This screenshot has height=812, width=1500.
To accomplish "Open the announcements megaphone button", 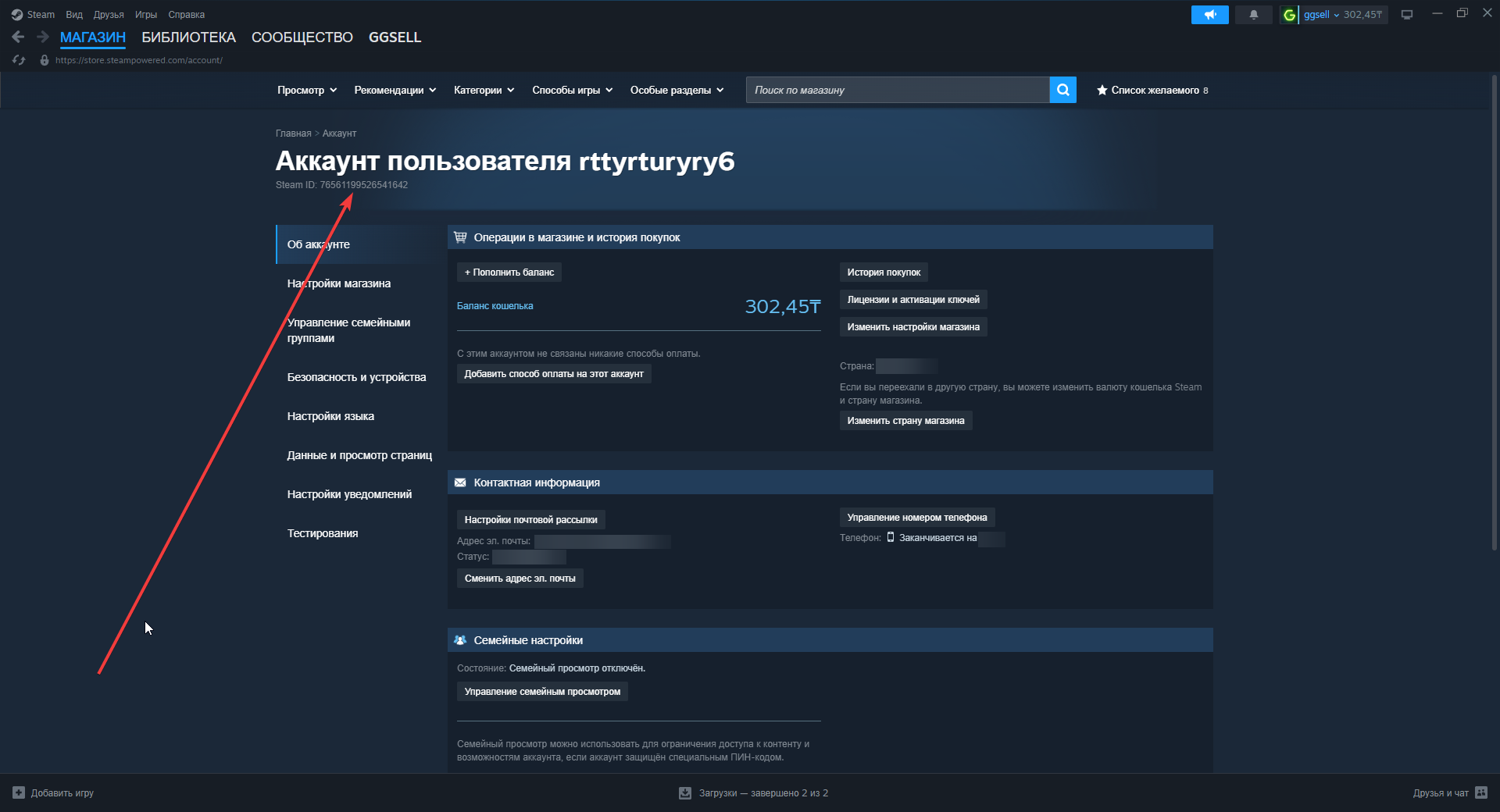I will click(x=1209, y=15).
